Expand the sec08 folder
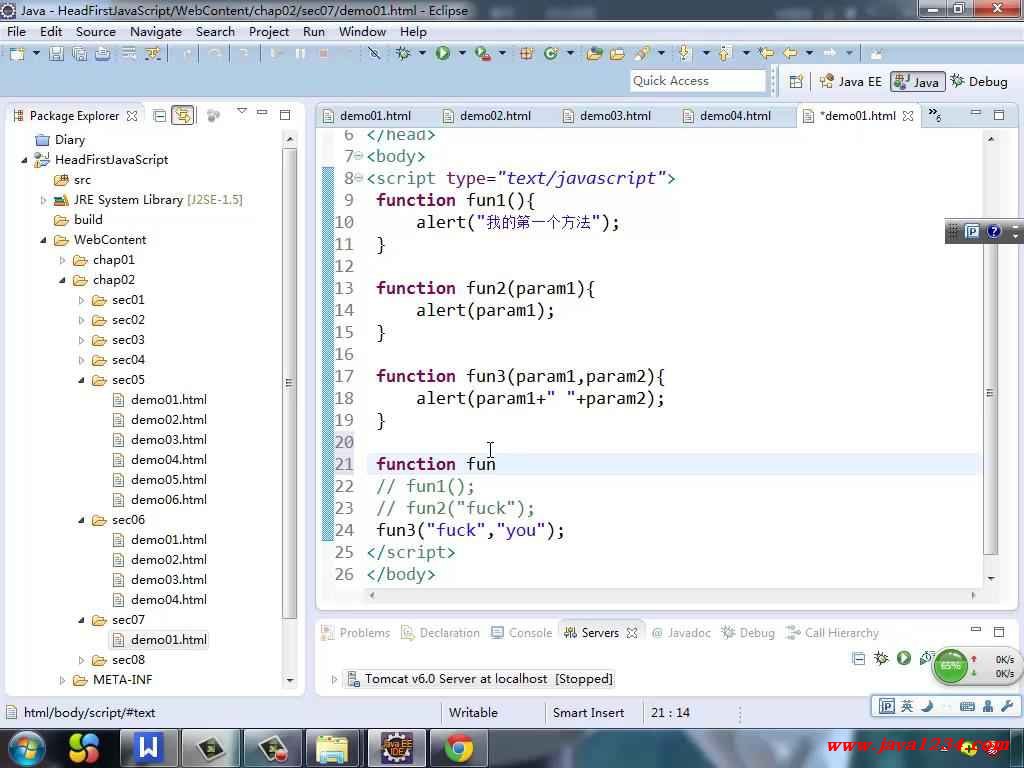 82,660
